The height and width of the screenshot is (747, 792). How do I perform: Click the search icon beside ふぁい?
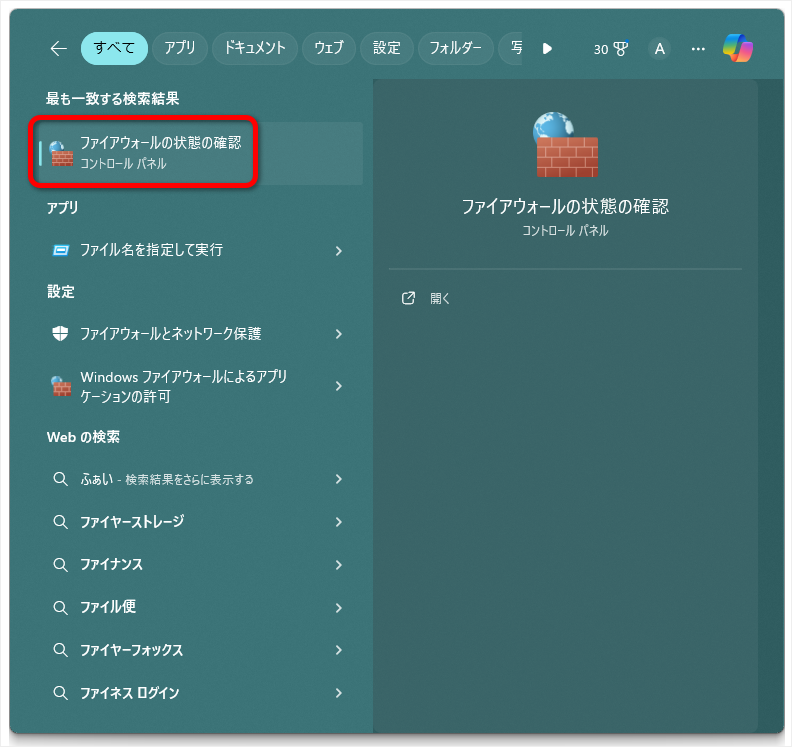(x=61, y=479)
